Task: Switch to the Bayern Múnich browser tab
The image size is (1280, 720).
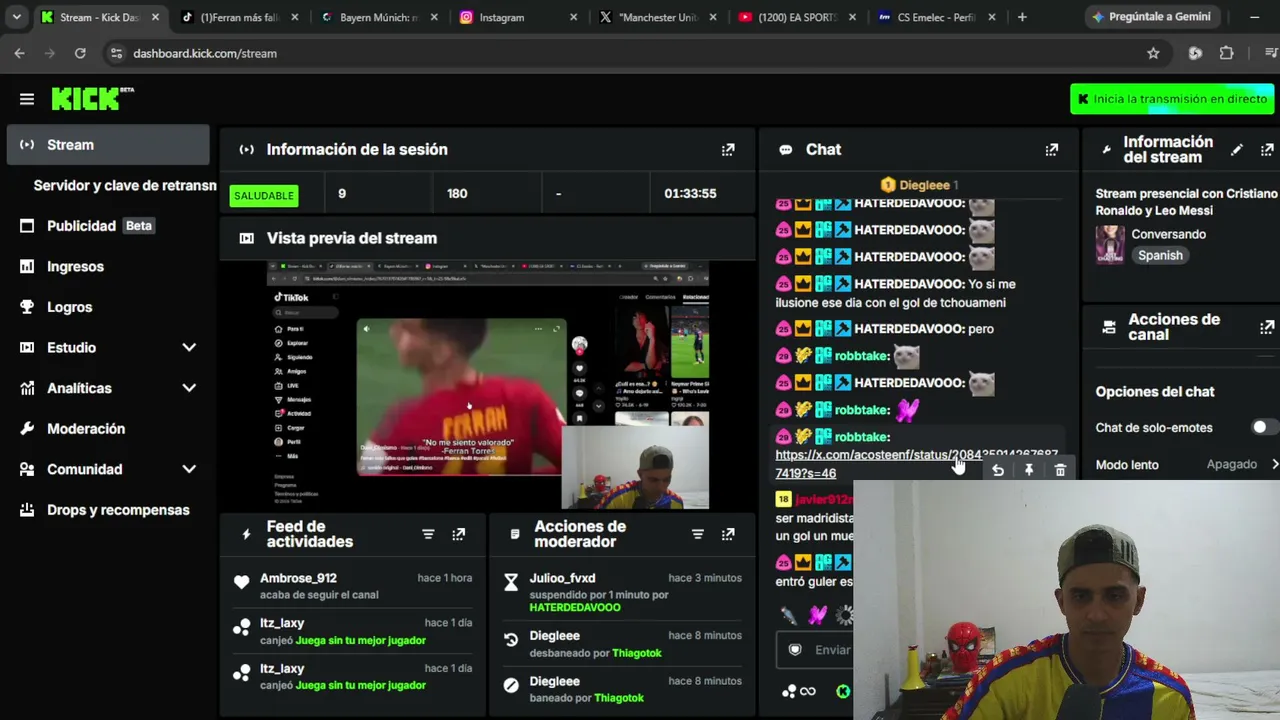Action: click(378, 17)
